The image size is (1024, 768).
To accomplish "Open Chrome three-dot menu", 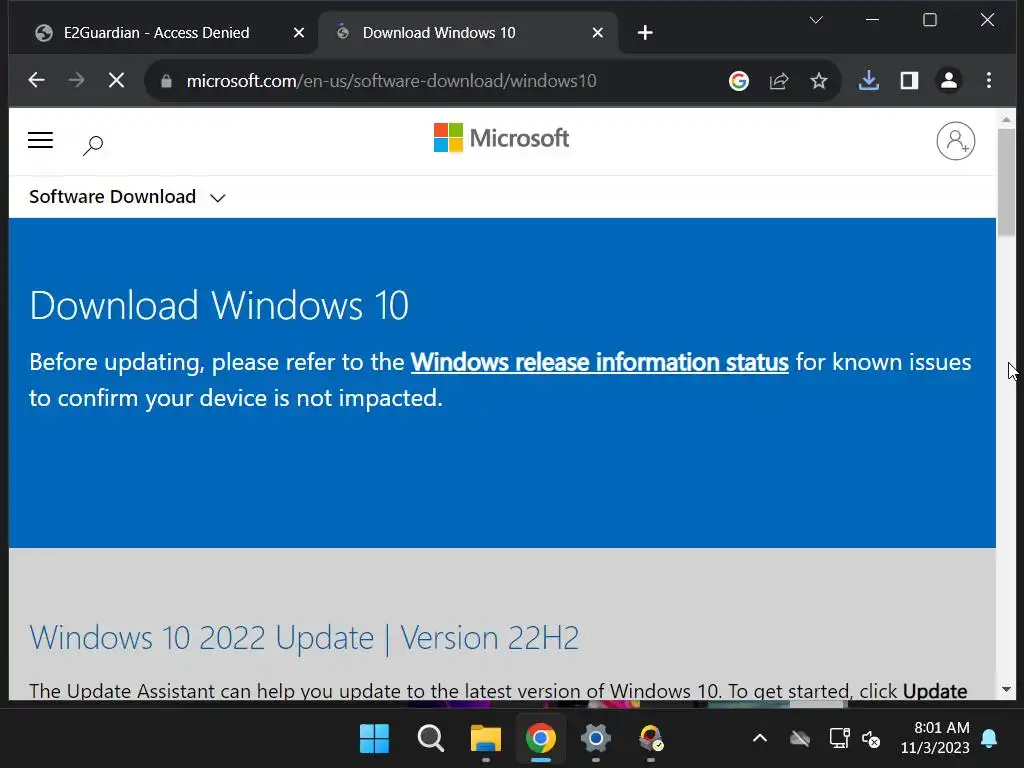I will (x=989, y=80).
